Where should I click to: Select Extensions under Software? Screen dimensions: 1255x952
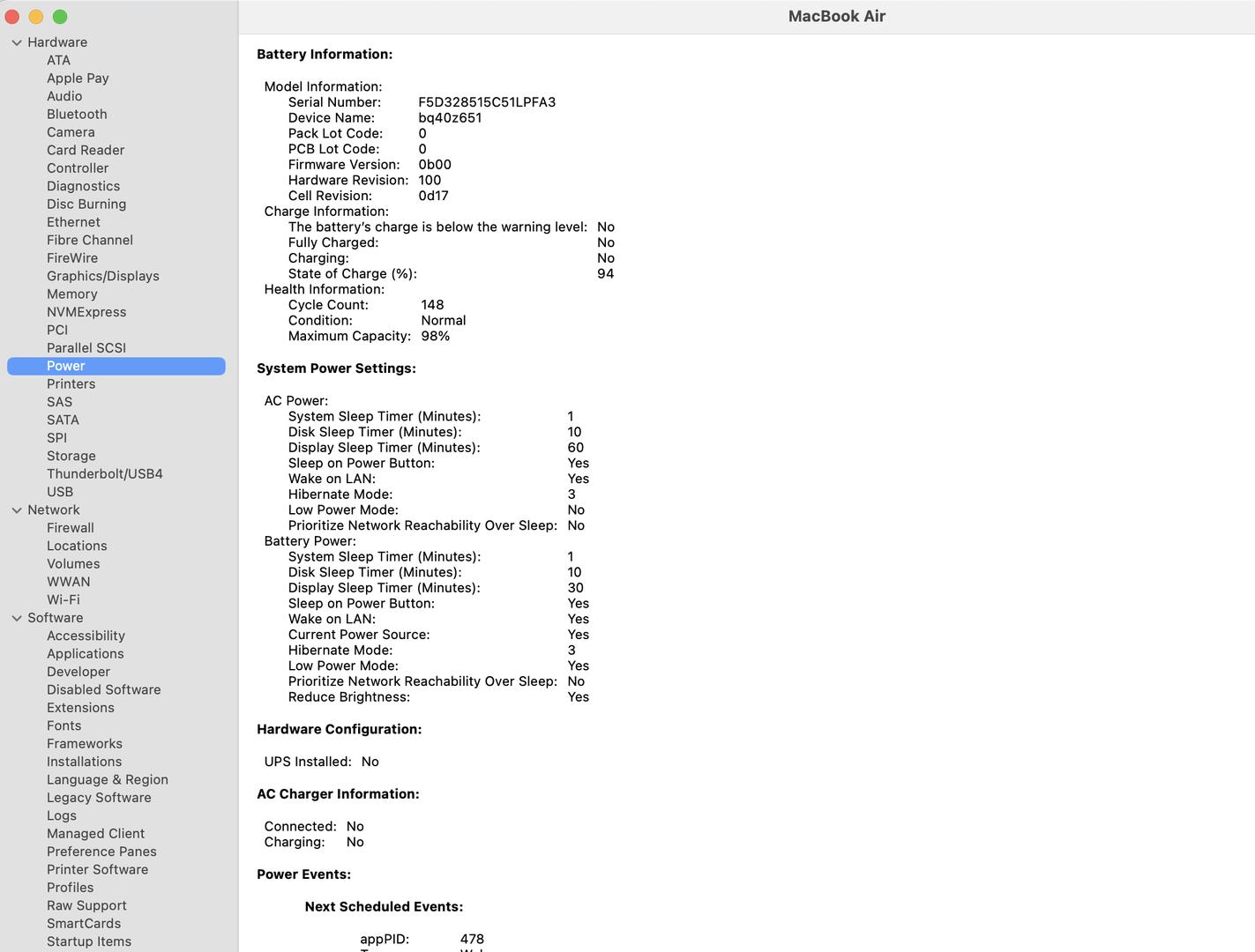[x=80, y=708]
